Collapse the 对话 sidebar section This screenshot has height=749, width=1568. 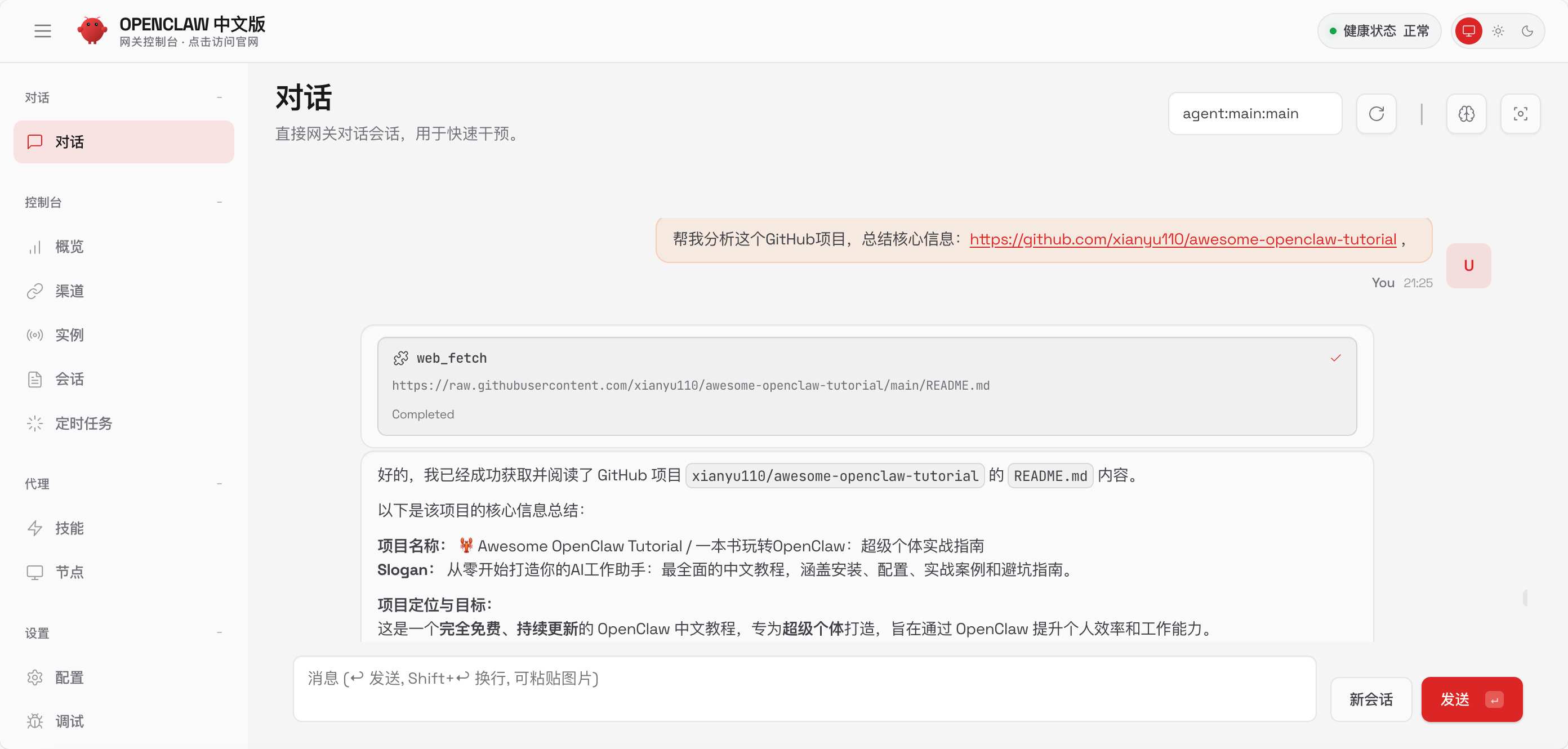[x=219, y=97]
